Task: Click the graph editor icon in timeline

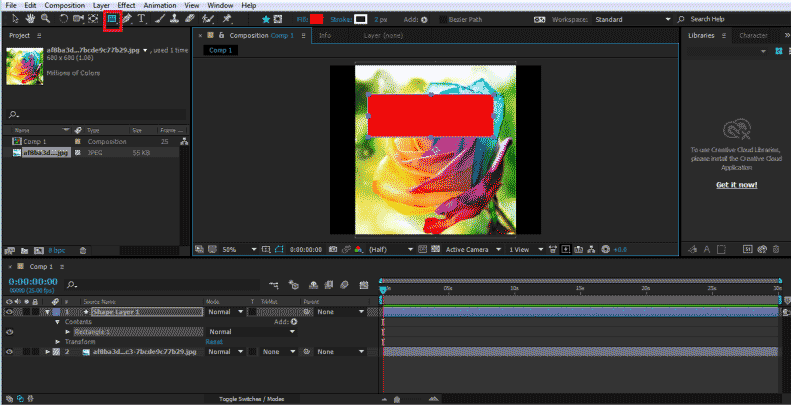Action: 364,285
